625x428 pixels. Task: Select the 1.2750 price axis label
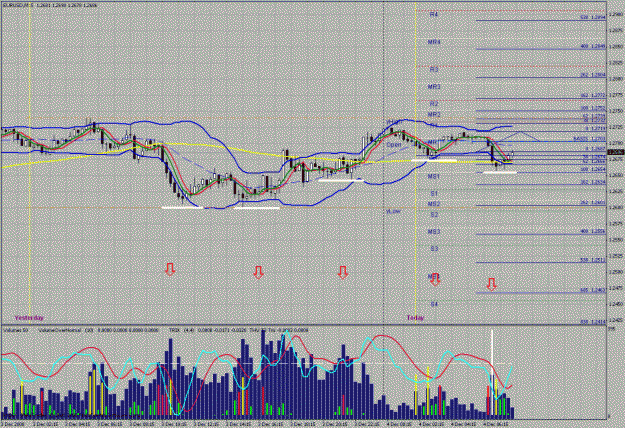coord(616,111)
